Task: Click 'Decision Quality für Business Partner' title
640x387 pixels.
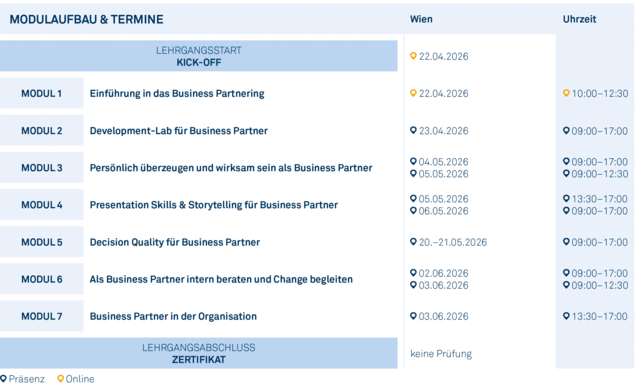Action: [x=175, y=242]
